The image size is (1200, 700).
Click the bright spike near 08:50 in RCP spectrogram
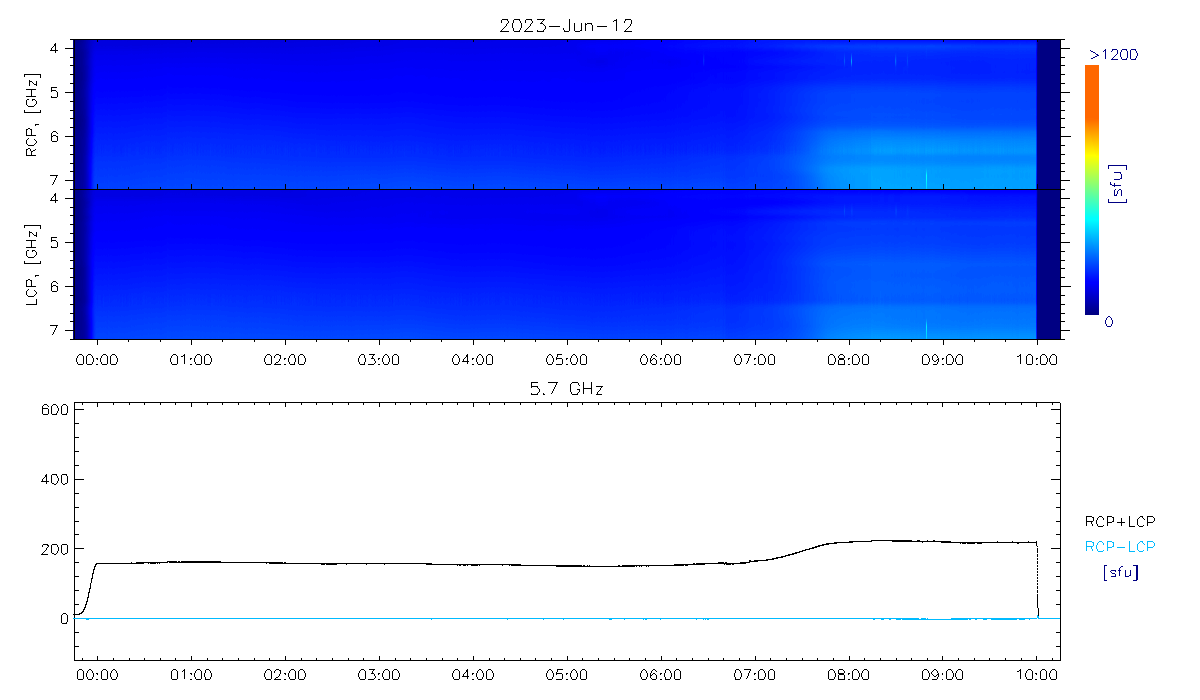926,179
